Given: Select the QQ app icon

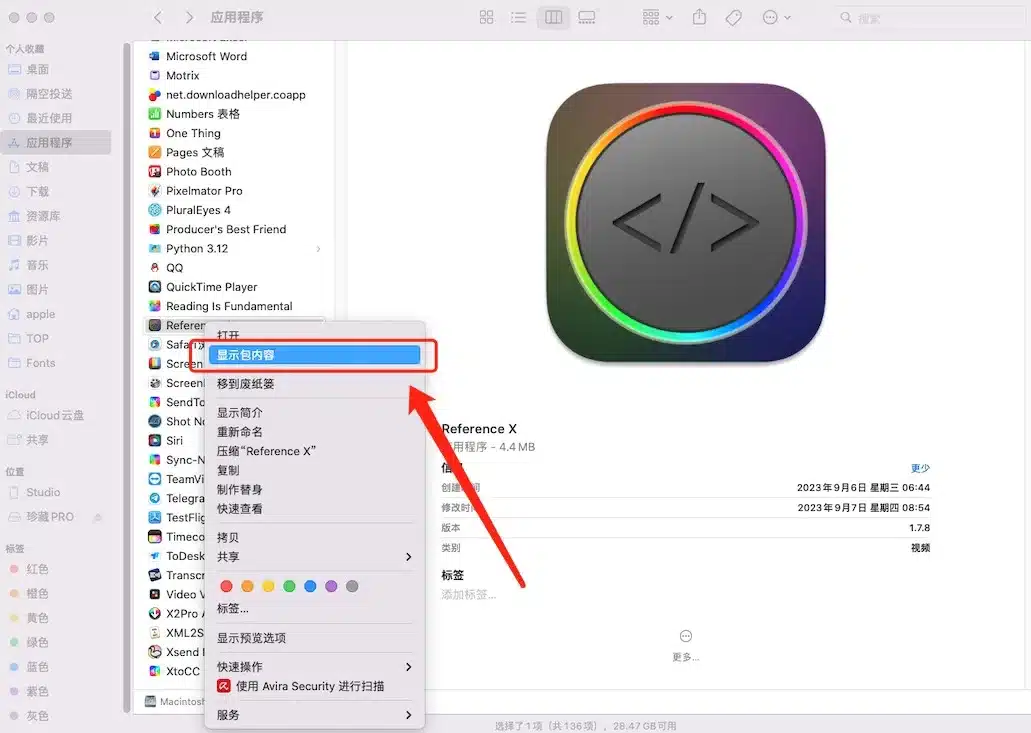Looking at the screenshot, I should click(x=155, y=268).
